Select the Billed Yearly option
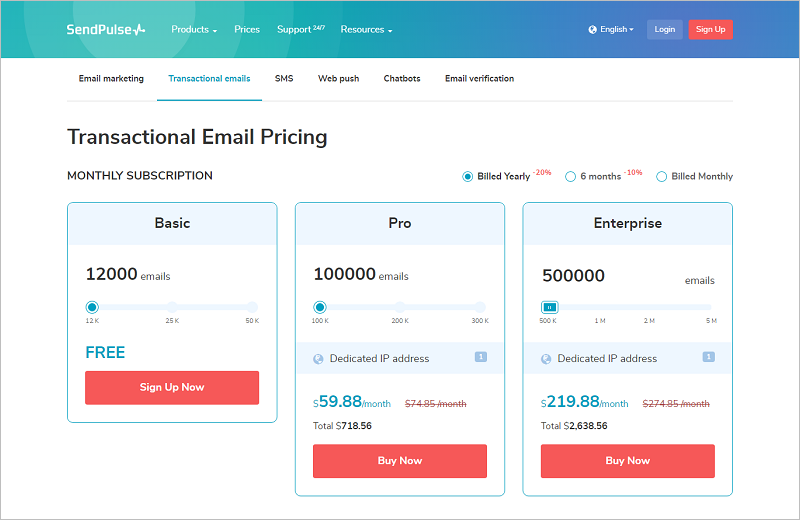800x520 pixels. pos(468,177)
